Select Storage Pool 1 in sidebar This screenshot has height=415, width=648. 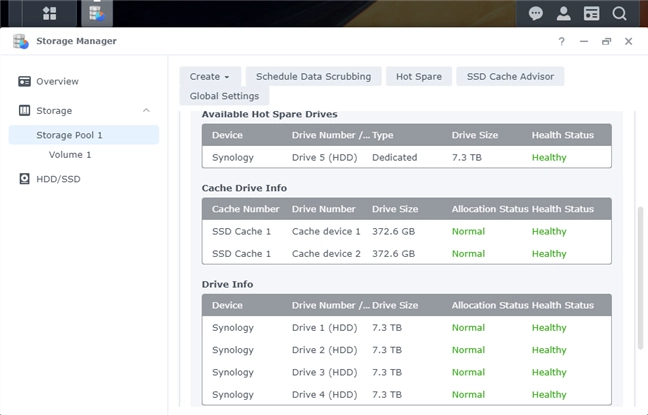(84, 135)
